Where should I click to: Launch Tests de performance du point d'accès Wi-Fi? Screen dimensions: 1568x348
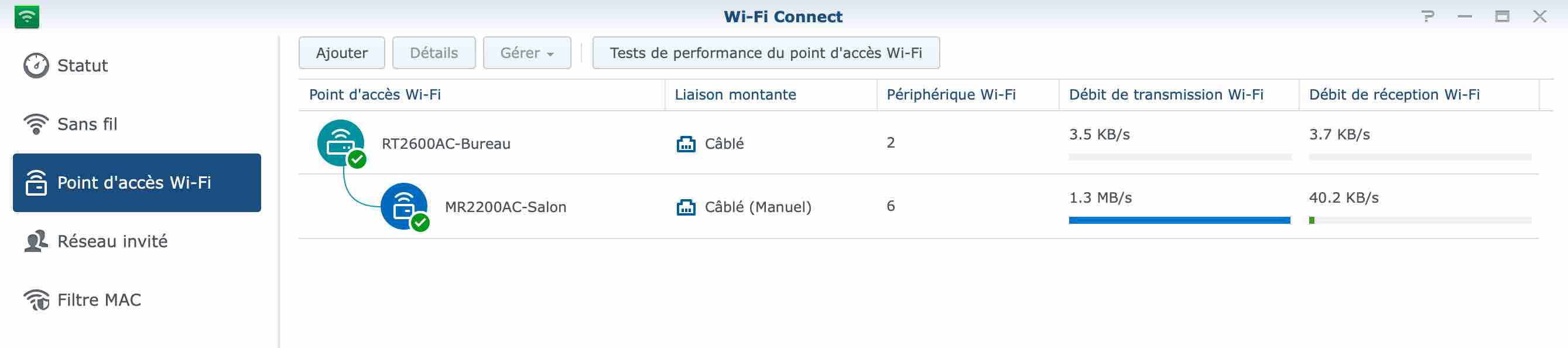[766, 53]
